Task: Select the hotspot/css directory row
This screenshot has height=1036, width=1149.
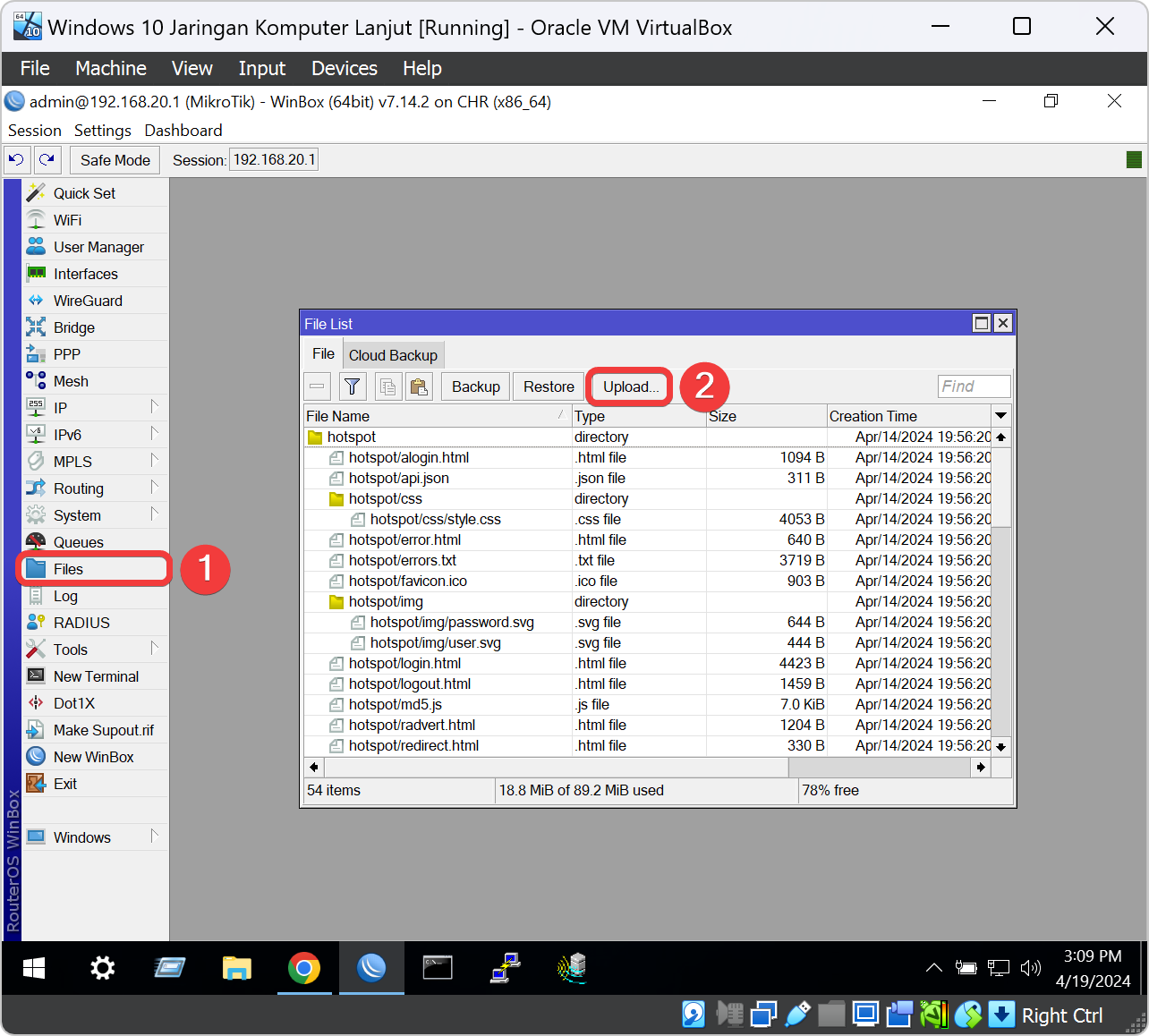Action: [648, 499]
